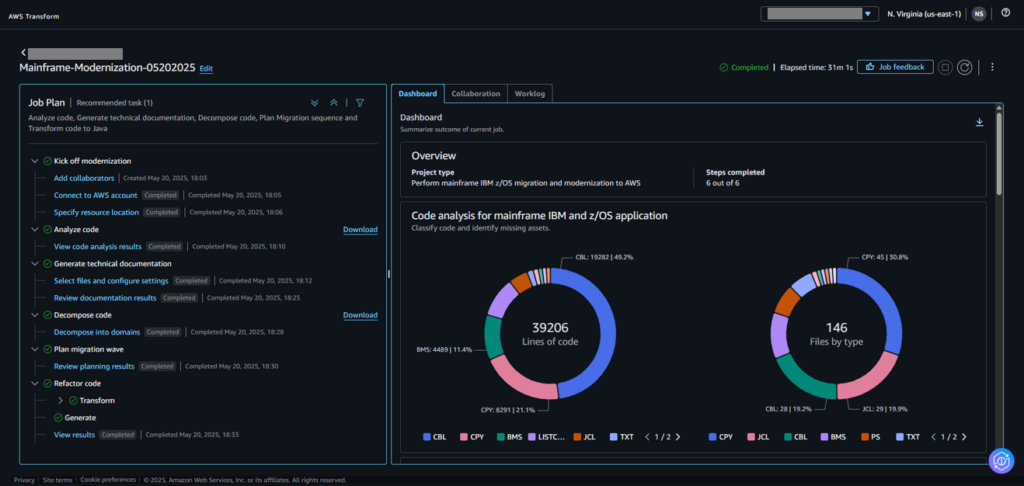Screen dimensions: 1024x486
Task: Go to next legend page in Files by type chart
Action: pos(964,437)
